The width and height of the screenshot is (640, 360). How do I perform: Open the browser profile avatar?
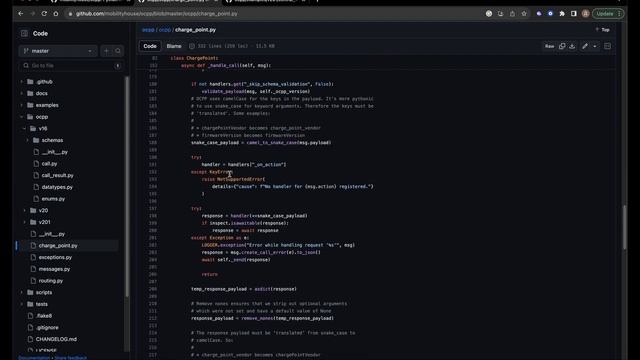click(x=585, y=13)
